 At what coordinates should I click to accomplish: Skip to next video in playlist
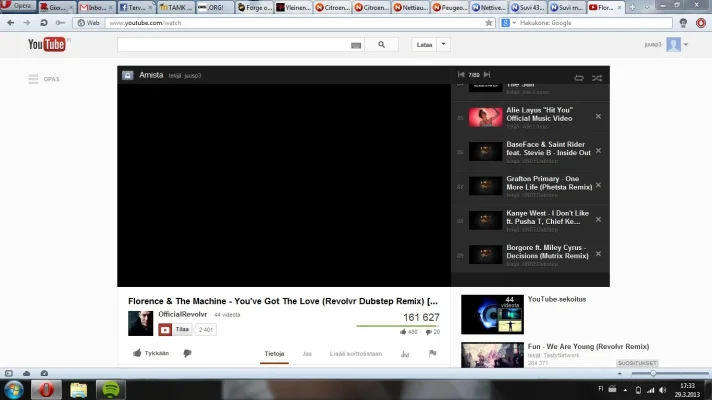click(x=489, y=75)
